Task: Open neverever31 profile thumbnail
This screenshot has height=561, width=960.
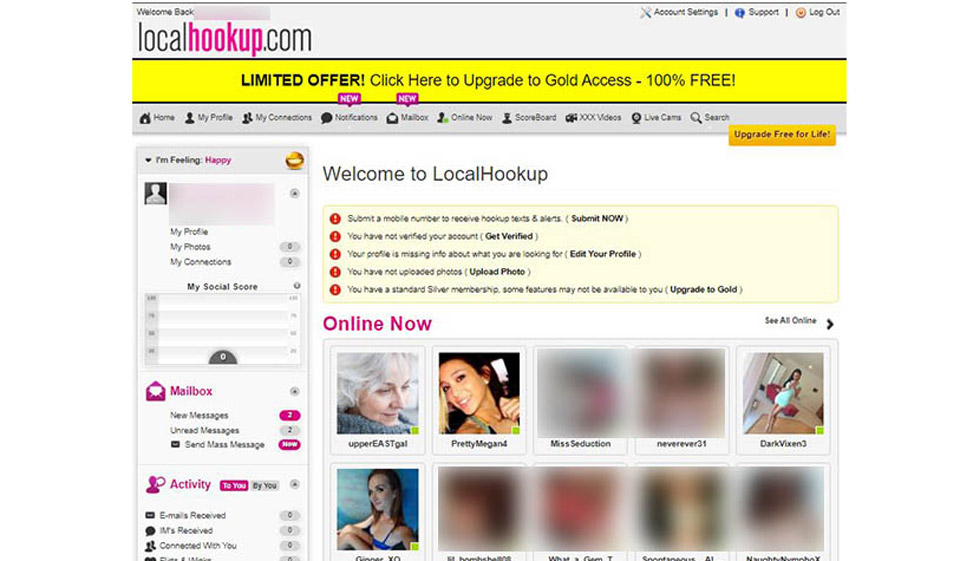Action: click(x=681, y=393)
